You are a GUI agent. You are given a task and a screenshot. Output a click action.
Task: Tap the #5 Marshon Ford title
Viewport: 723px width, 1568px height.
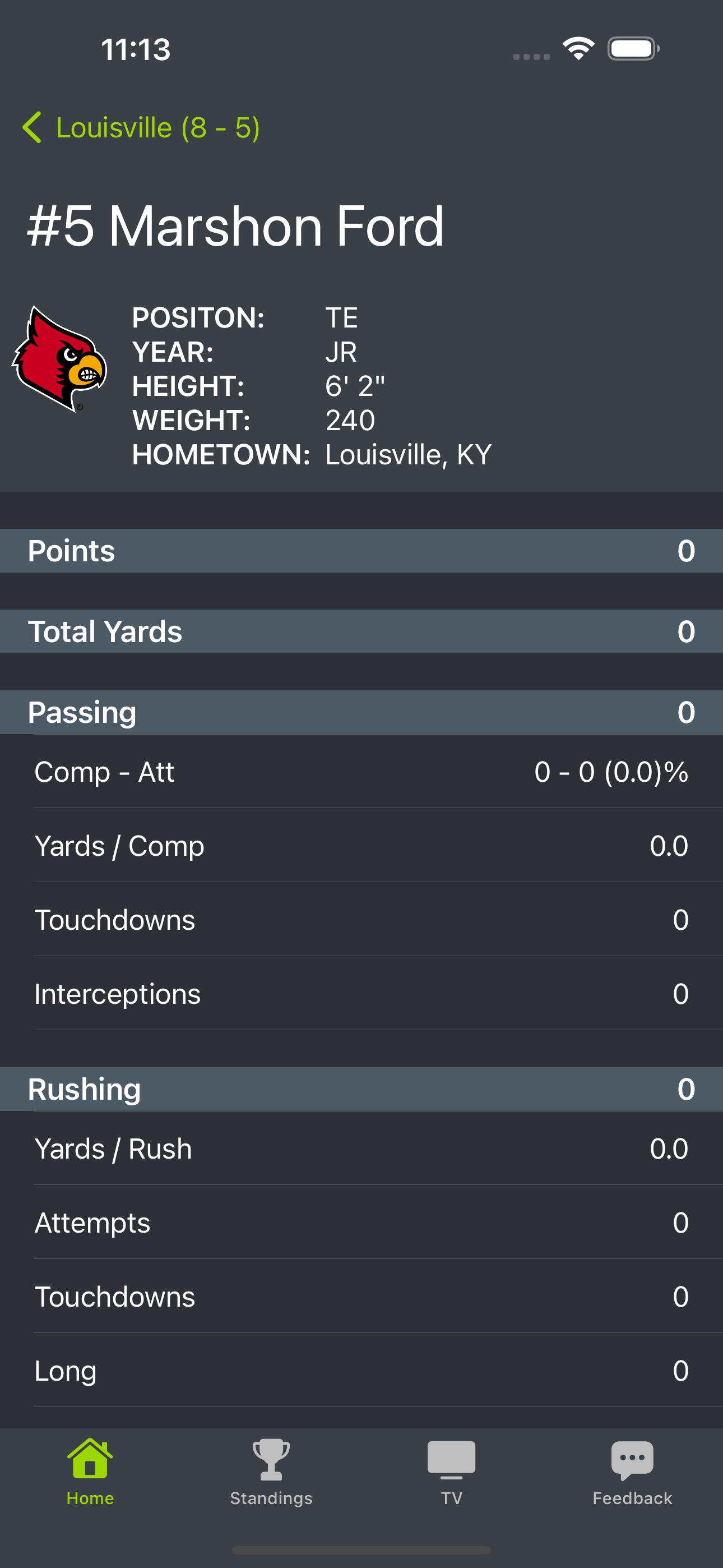tap(236, 227)
